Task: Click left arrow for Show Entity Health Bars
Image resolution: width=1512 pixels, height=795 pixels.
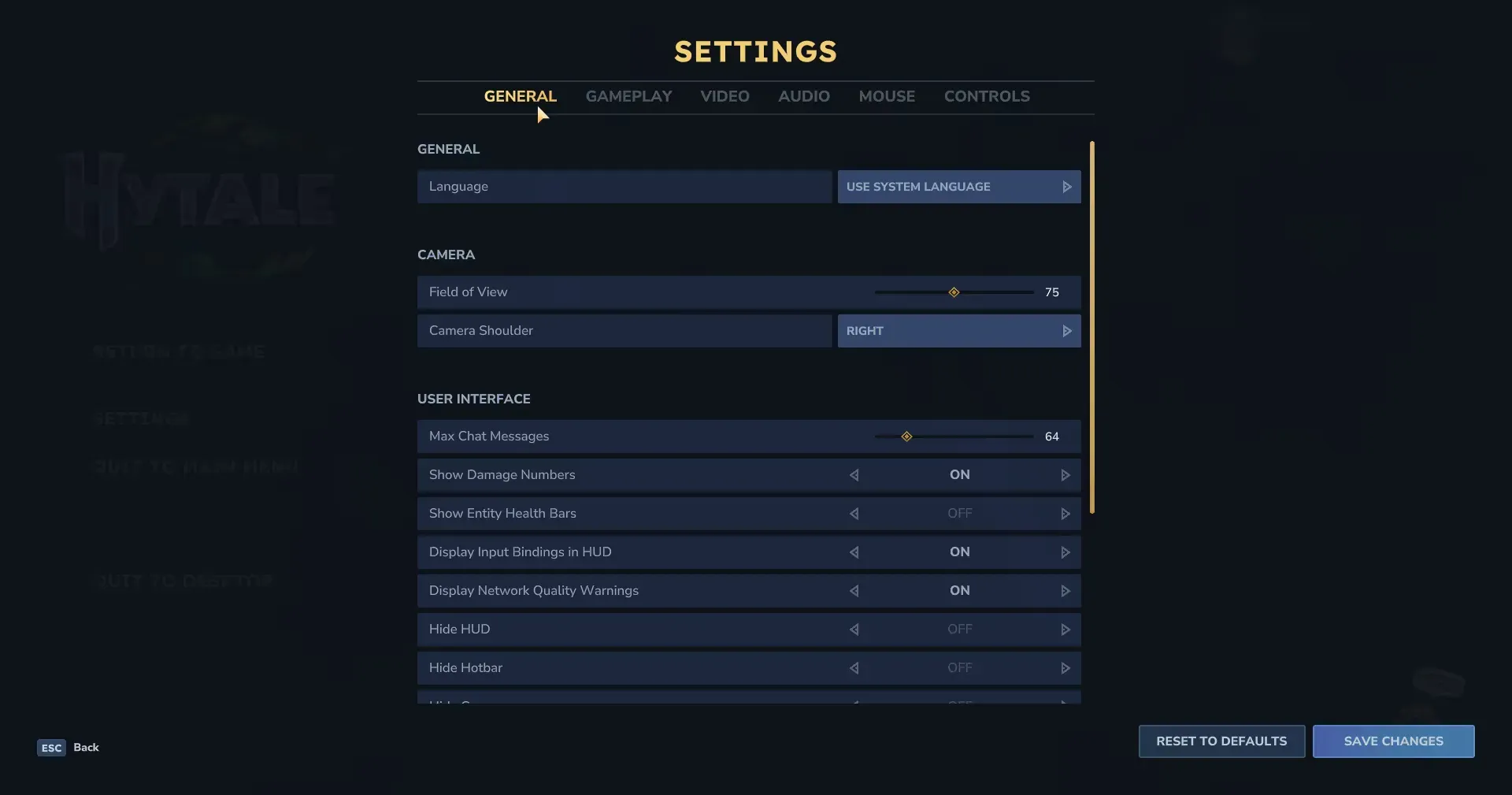Action: 854,514
